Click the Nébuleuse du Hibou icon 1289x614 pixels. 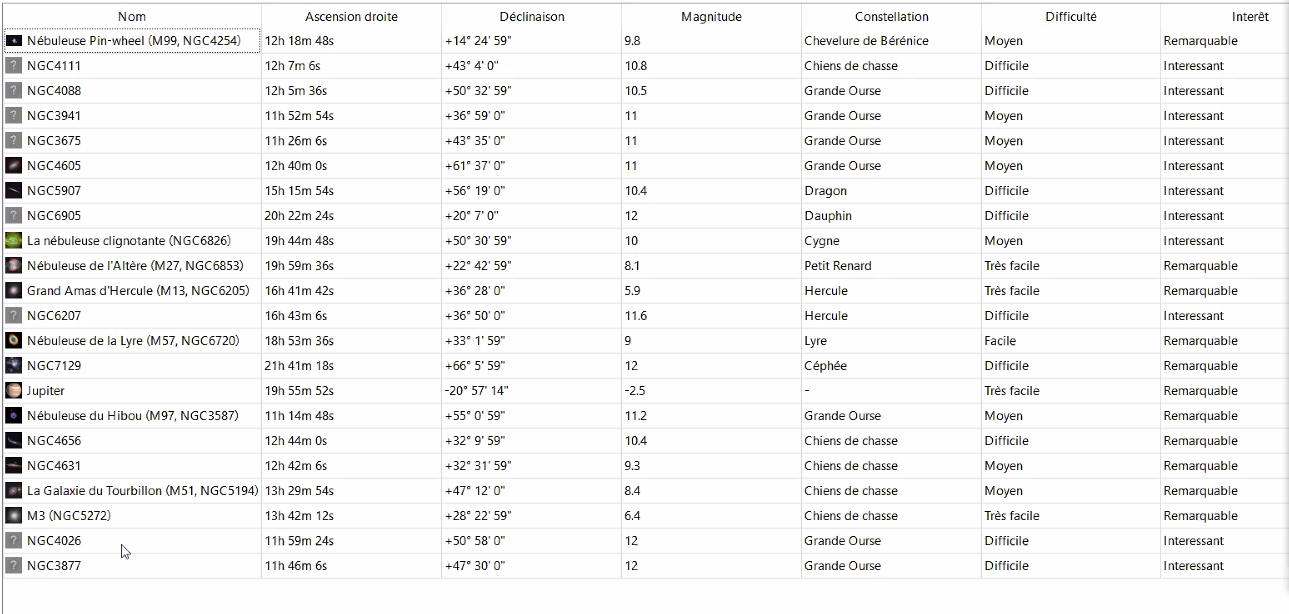pyautogui.click(x=13, y=416)
